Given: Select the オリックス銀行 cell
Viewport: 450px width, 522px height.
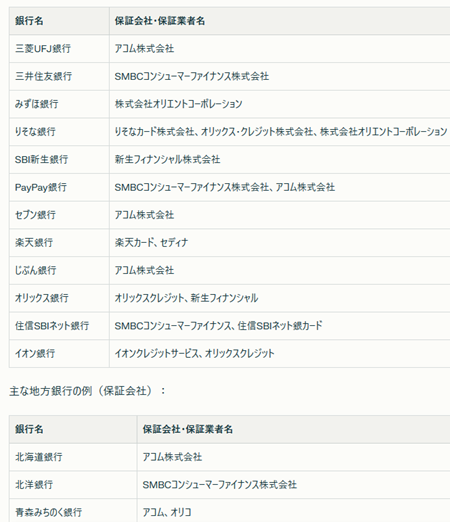Looking at the screenshot, I should [59, 298].
